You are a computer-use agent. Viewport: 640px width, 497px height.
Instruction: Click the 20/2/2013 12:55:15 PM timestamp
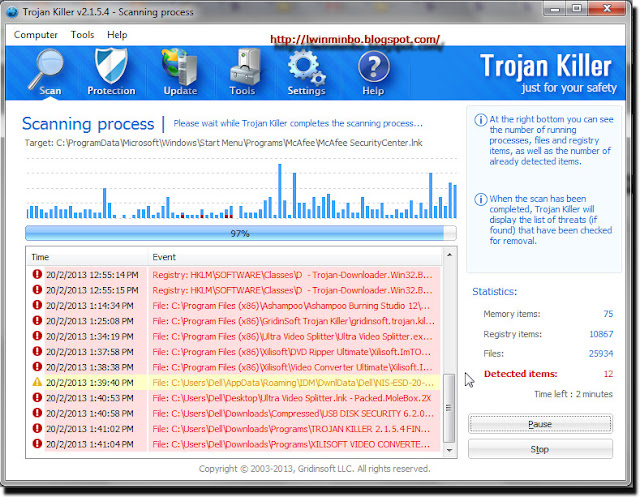92,290
